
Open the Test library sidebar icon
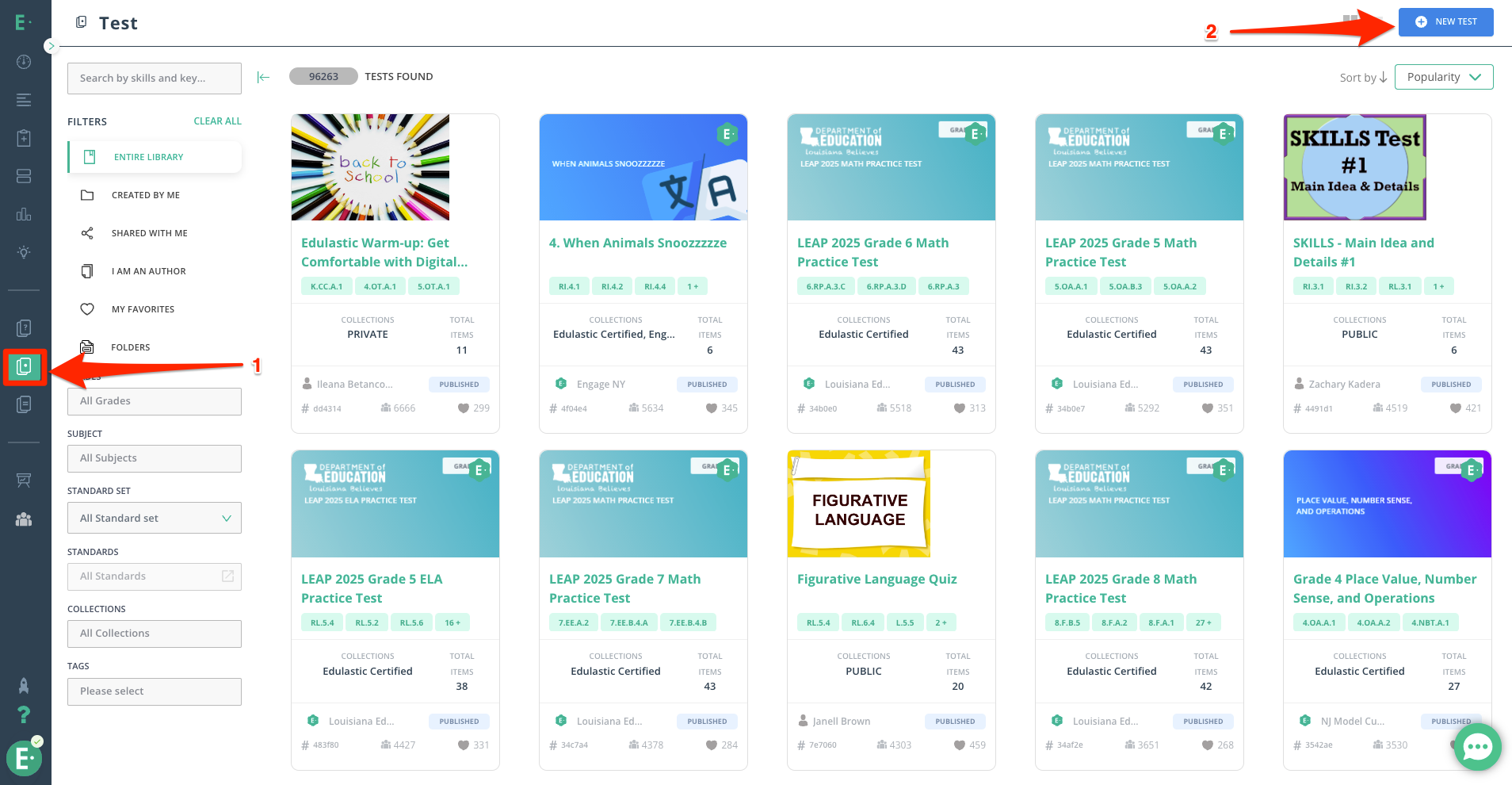click(24, 366)
